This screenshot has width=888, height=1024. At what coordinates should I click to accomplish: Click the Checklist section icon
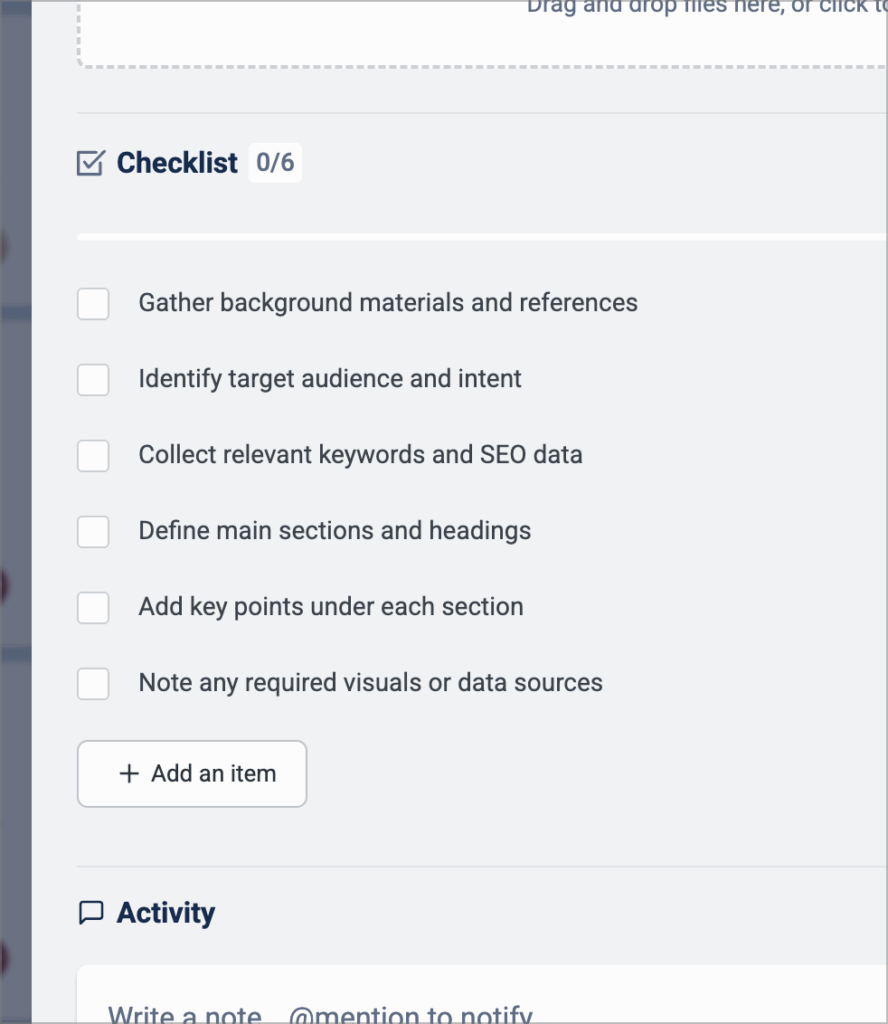point(92,162)
